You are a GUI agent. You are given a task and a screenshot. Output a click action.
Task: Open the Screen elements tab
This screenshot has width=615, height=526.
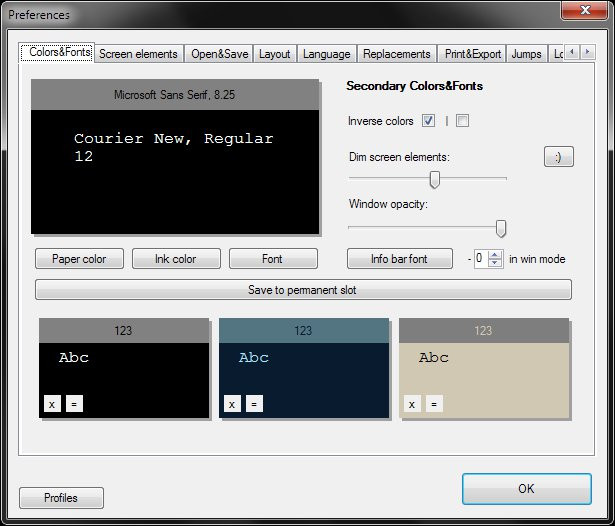pos(138,54)
